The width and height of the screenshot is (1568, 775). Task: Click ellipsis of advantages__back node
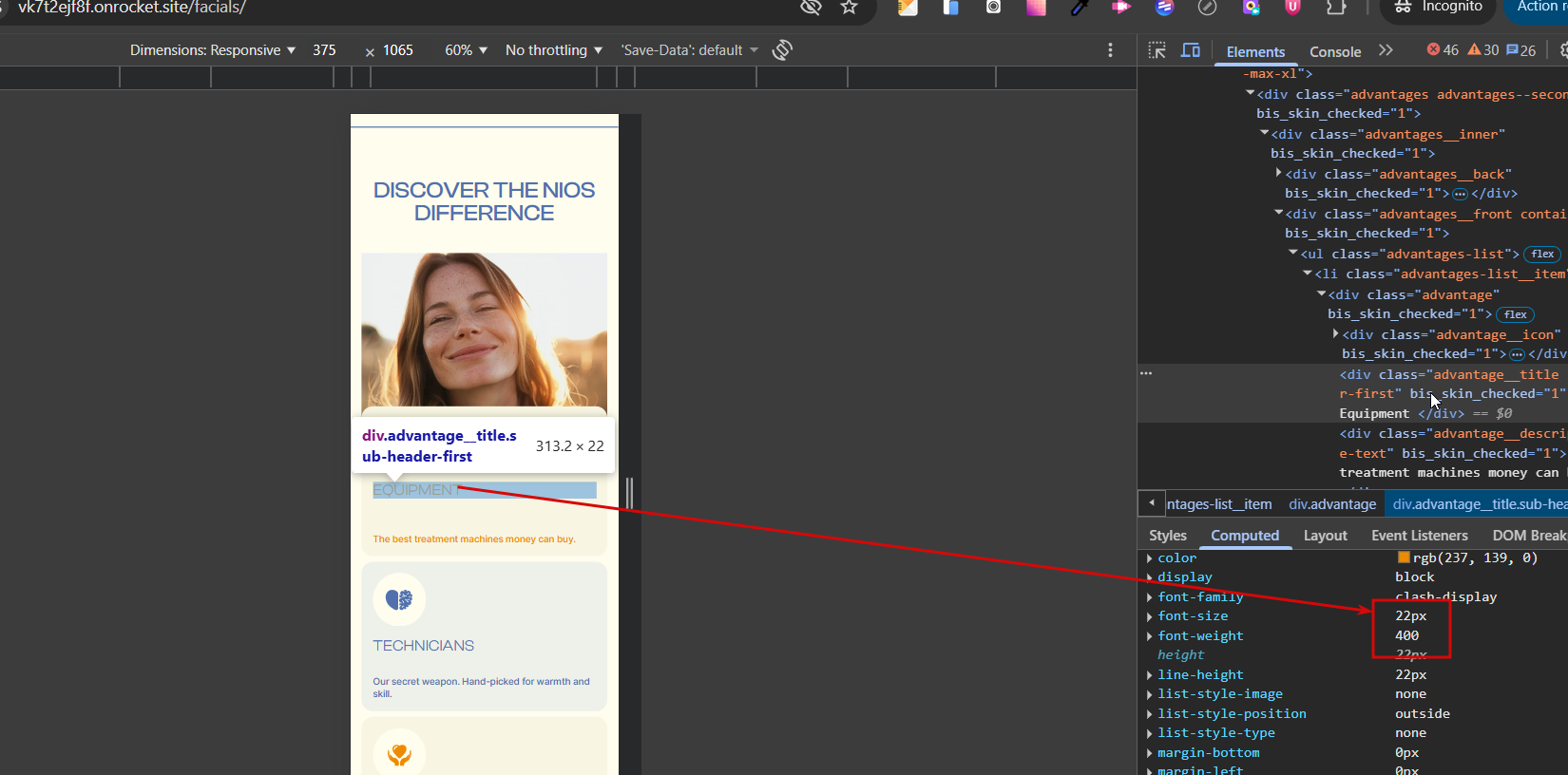point(1460,194)
